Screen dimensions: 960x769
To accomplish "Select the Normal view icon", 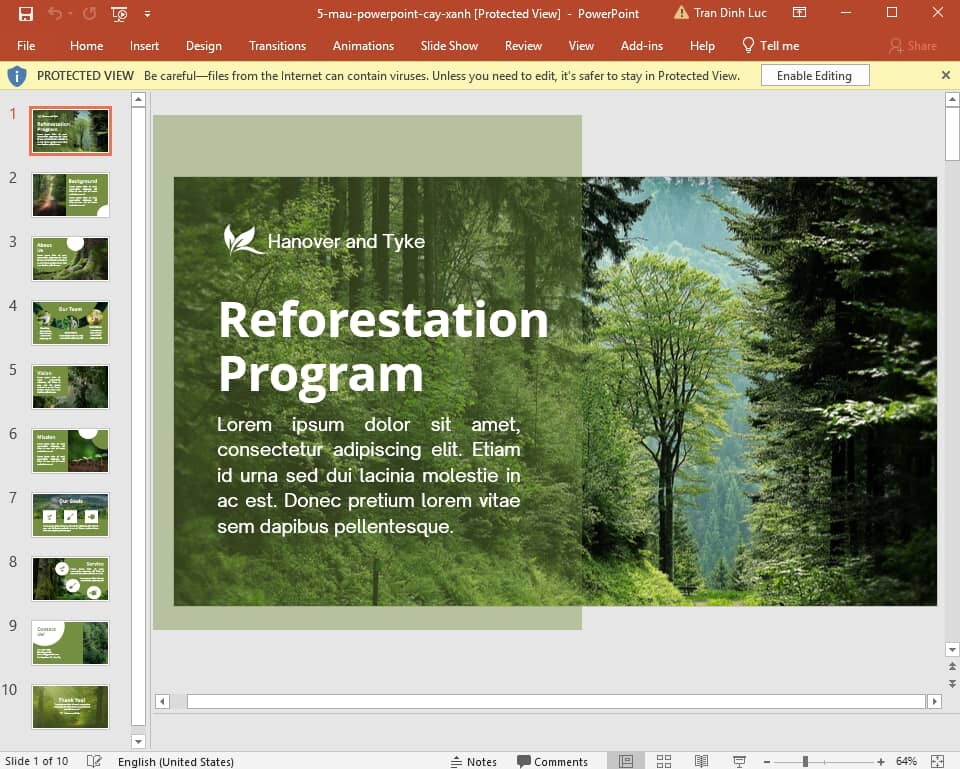I will click(625, 761).
